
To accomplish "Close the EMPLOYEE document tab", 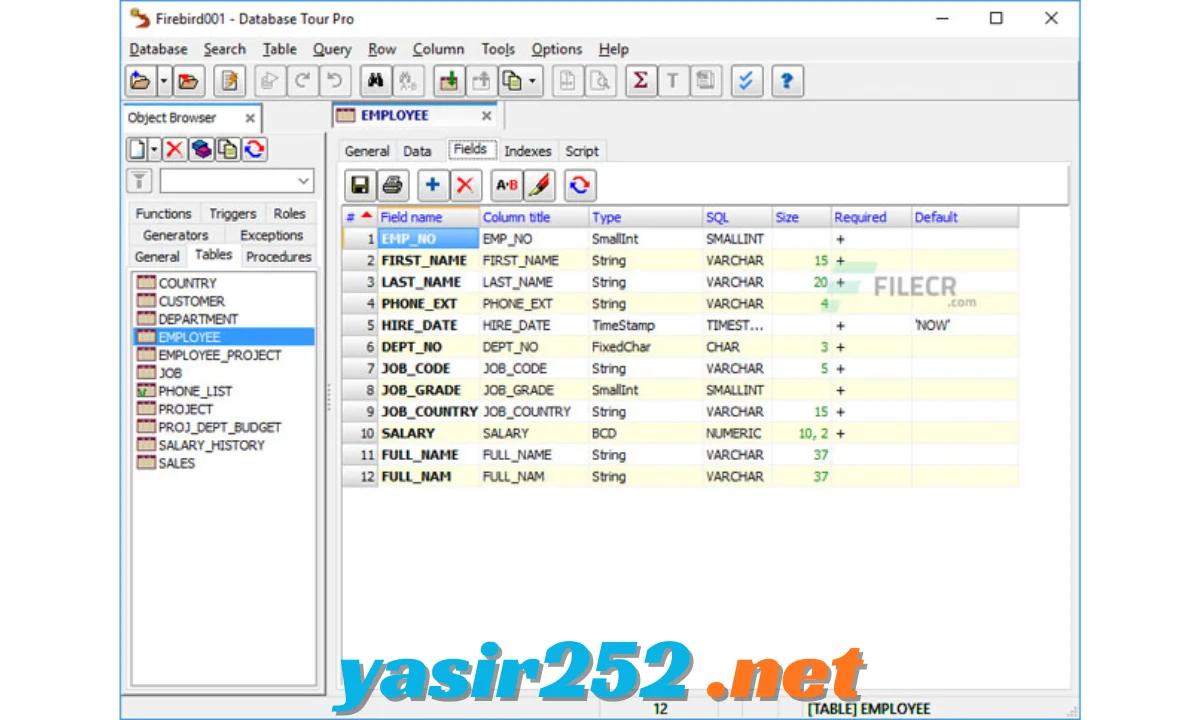I will coord(486,116).
